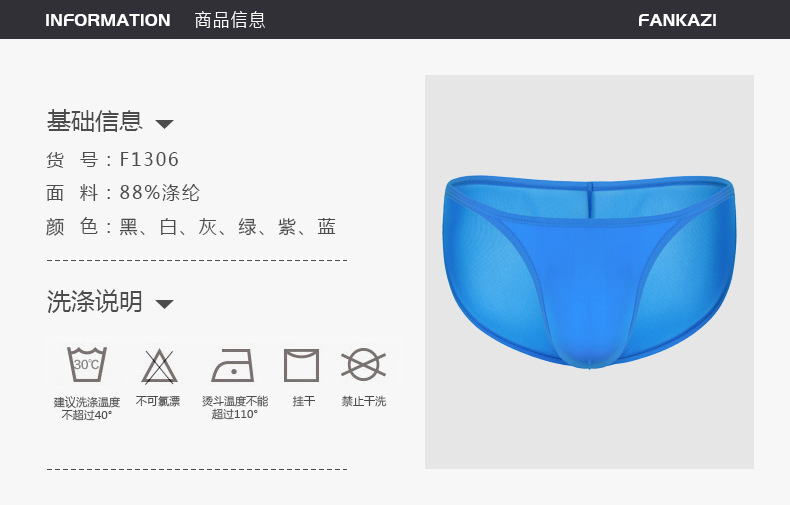Click the 30°C wash tub icon

(87, 364)
